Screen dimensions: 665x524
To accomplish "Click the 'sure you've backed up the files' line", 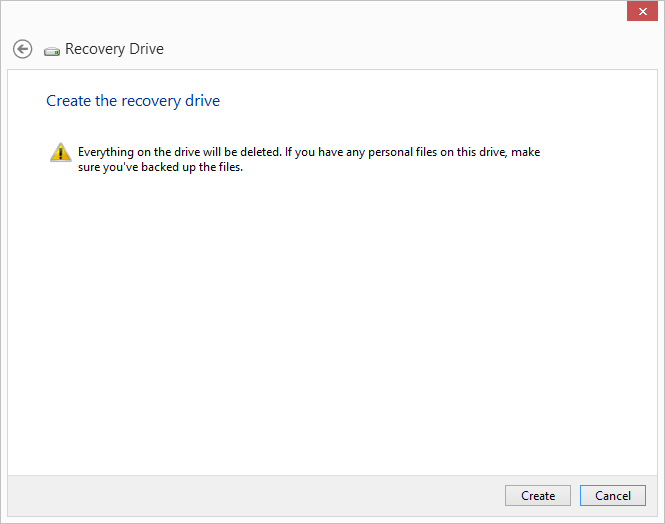I will (160, 167).
